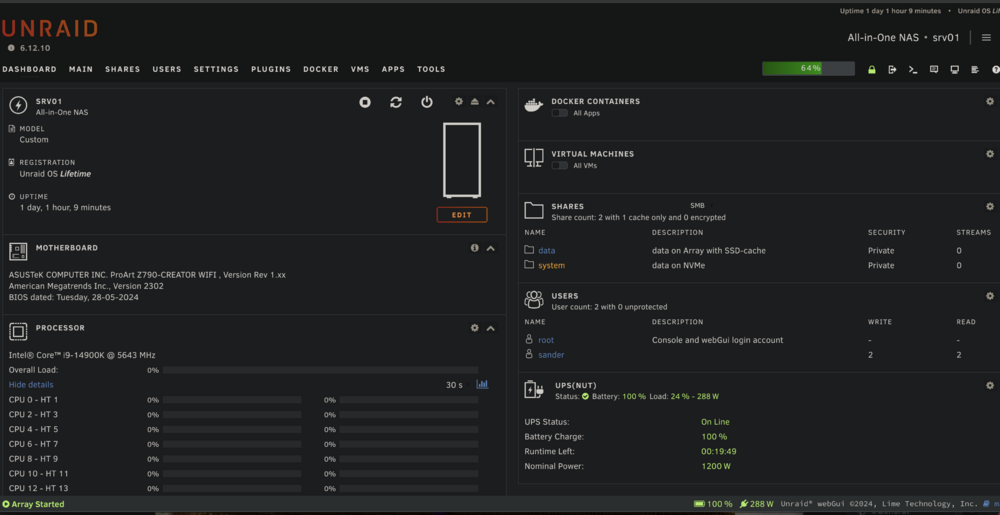Open Users tile settings gear
This screenshot has height=515, width=1000.
click(990, 296)
